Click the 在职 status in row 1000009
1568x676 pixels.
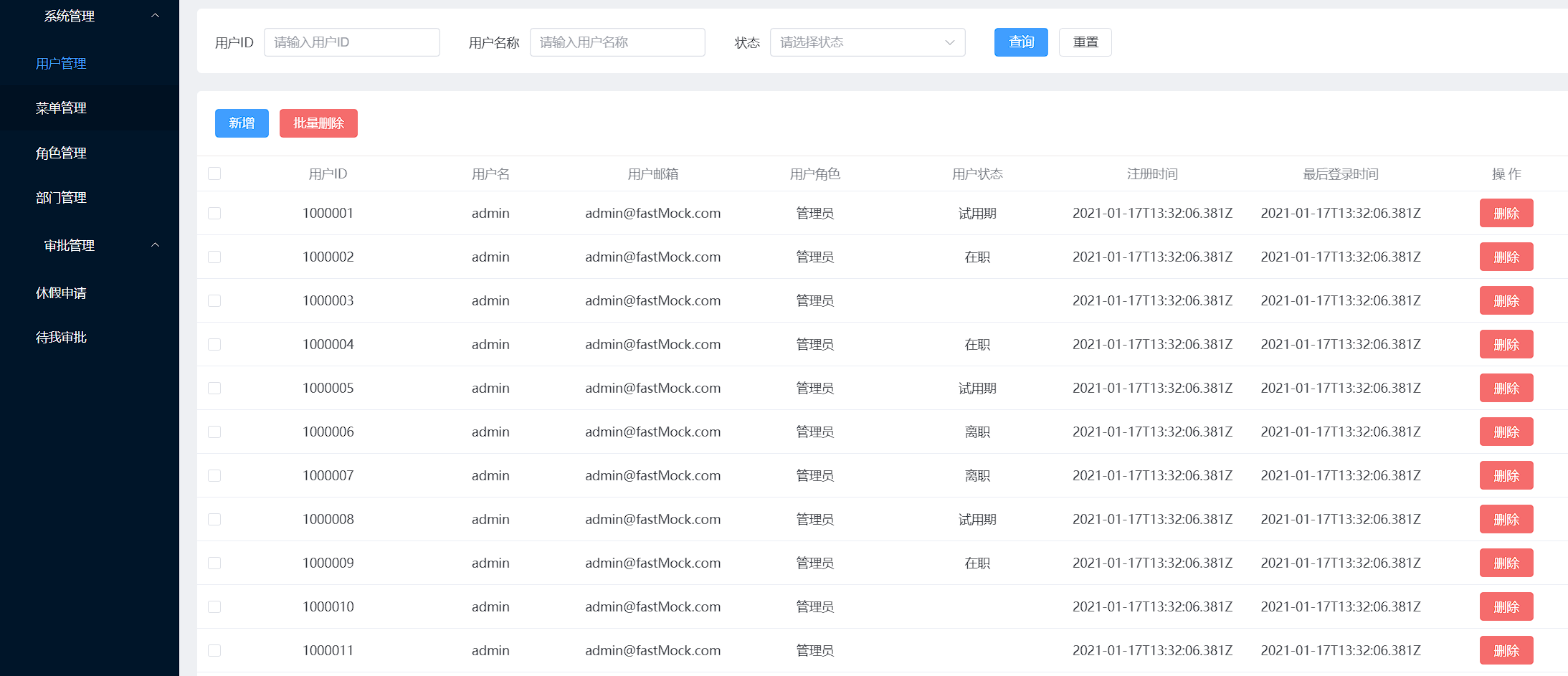coord(977,563)
